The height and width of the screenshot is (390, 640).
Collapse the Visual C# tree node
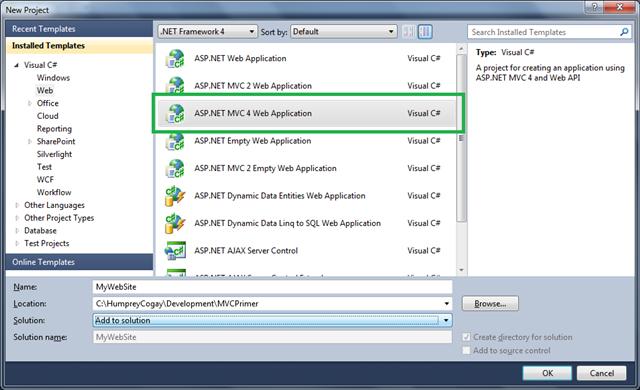[x=16, y=65]
